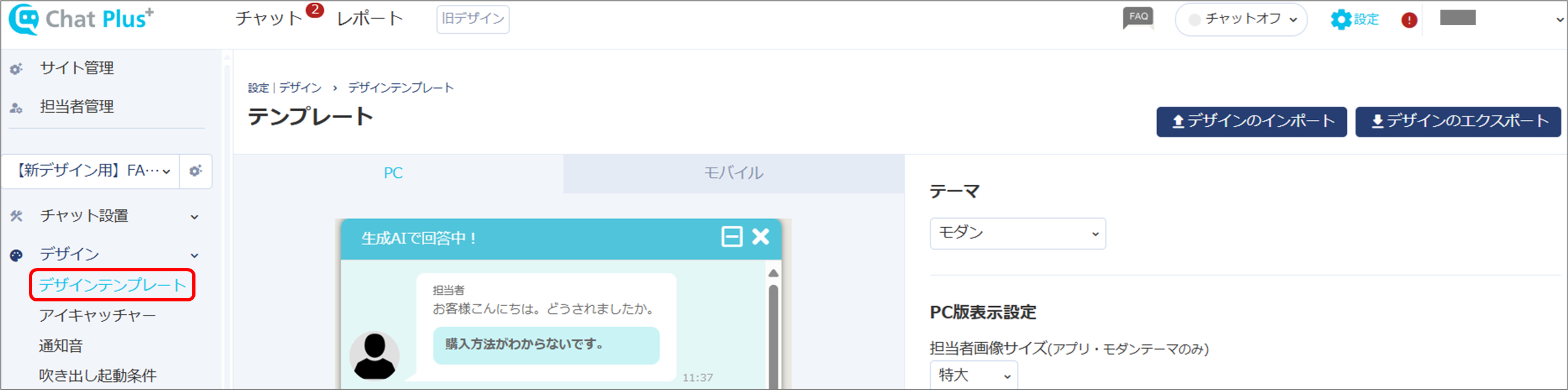Open the FAQ speech bubble icon
The image size is (1568, 390).
[x=1138, y=18]
